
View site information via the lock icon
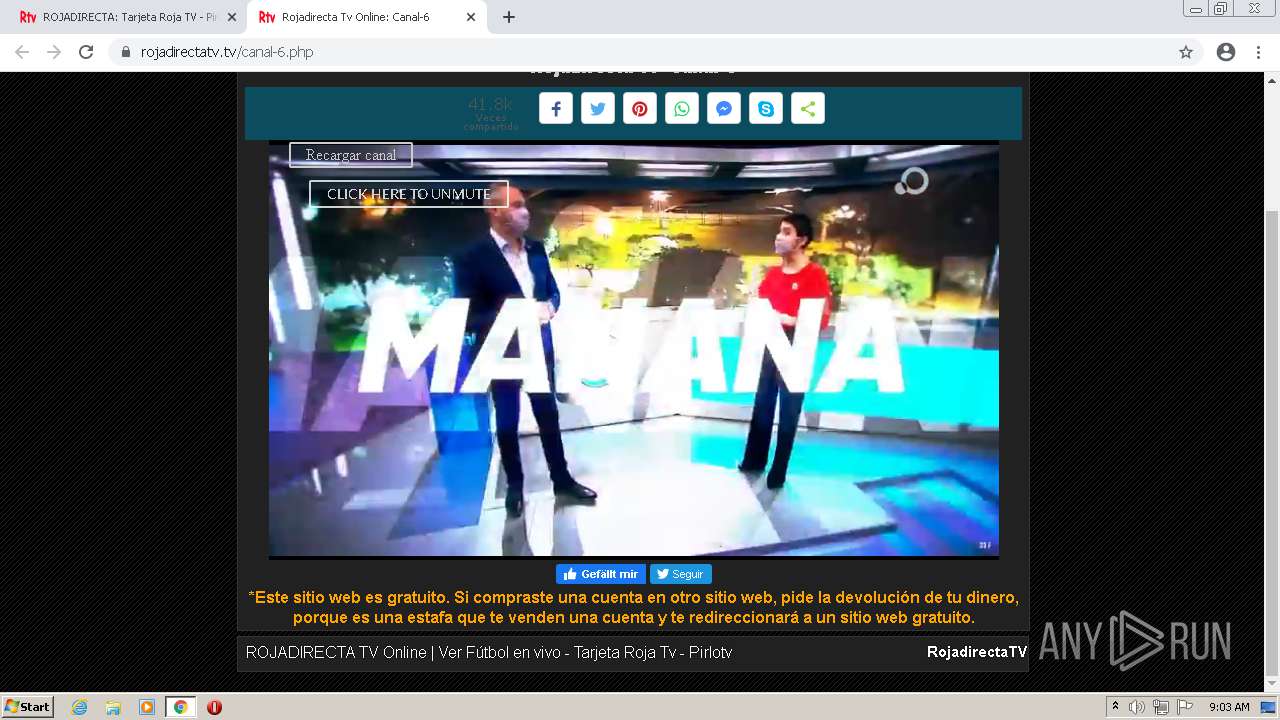coord(126,52)
